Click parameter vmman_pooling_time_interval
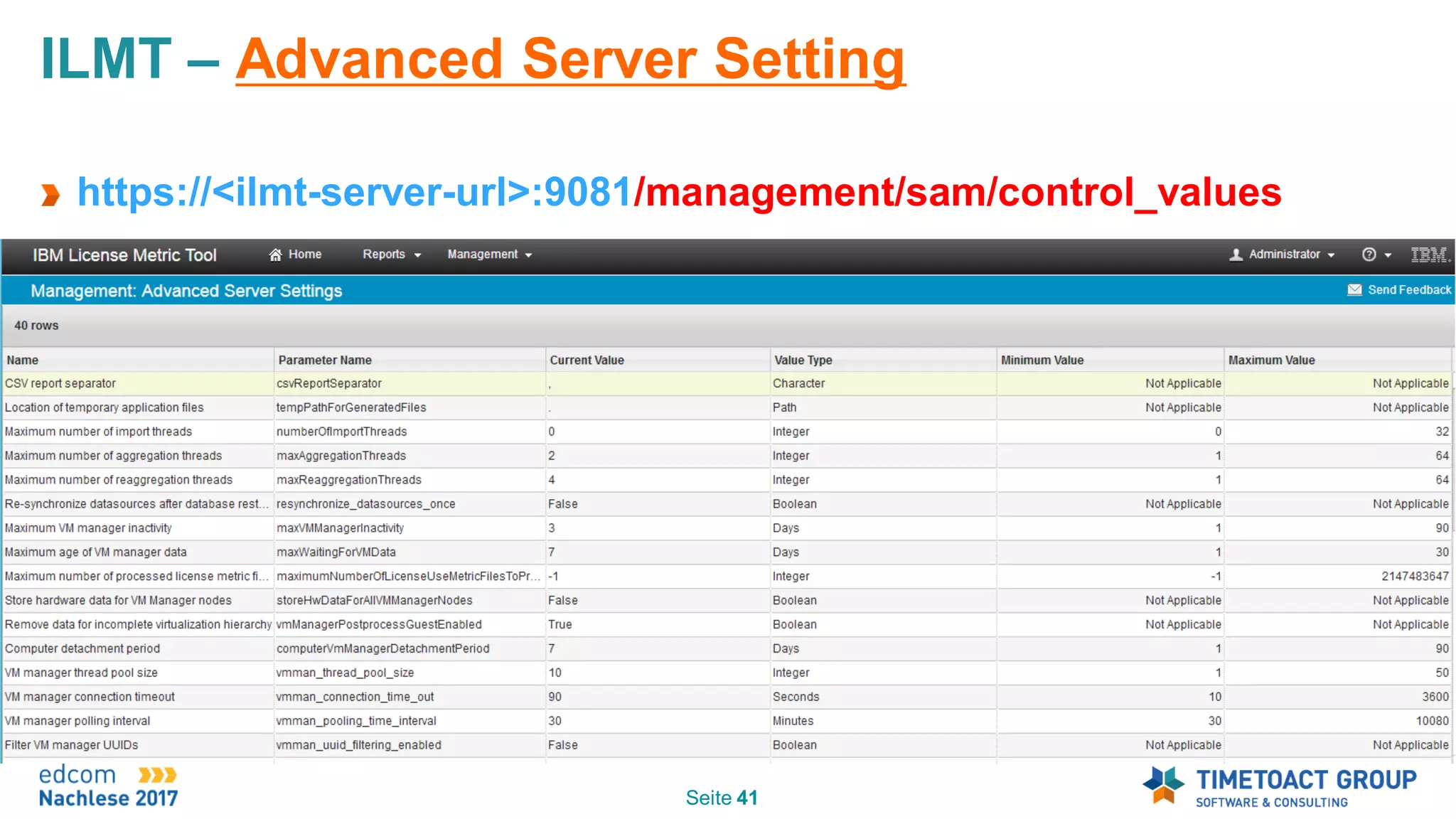Viewport: 1456px width, 819px height. 357,722
